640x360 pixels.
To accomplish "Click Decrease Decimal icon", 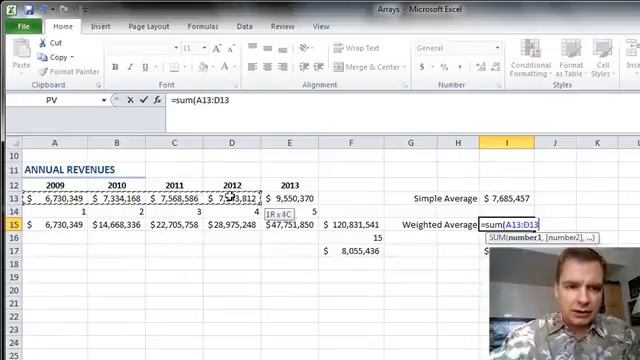I will (496, 67).
